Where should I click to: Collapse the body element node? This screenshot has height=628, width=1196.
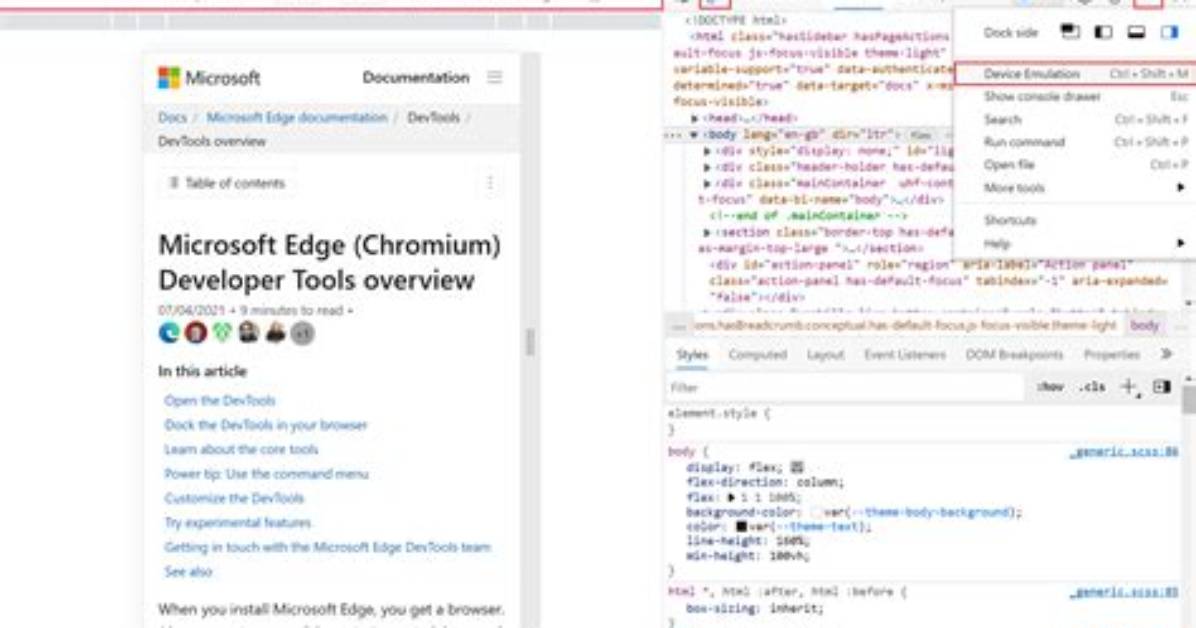[693, 135]
